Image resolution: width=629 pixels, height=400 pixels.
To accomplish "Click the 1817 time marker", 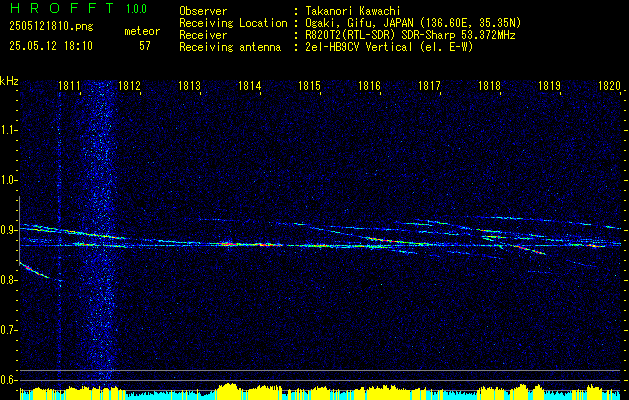I will click(x=430, y=85).
